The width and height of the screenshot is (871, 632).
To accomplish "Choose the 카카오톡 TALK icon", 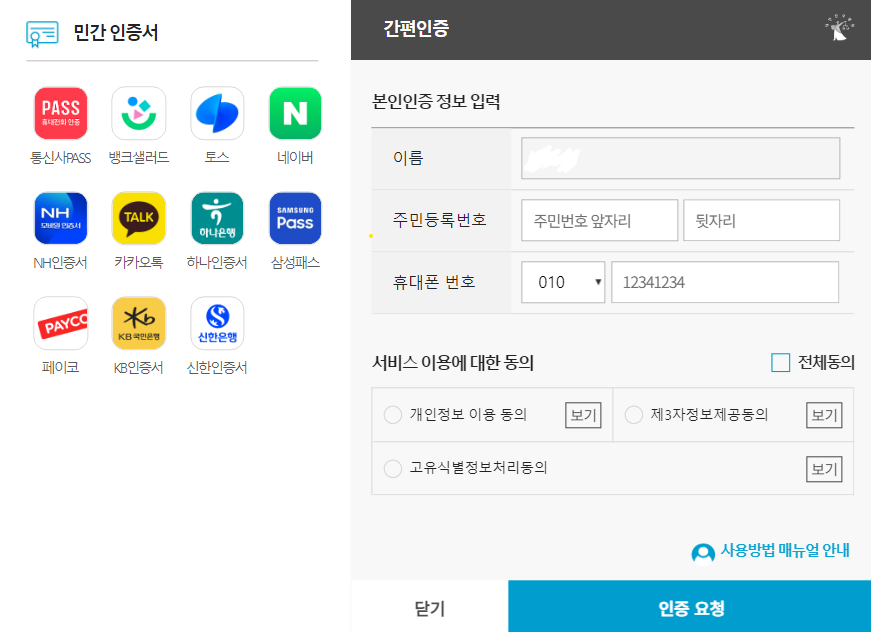I will (x=139, y=218).
